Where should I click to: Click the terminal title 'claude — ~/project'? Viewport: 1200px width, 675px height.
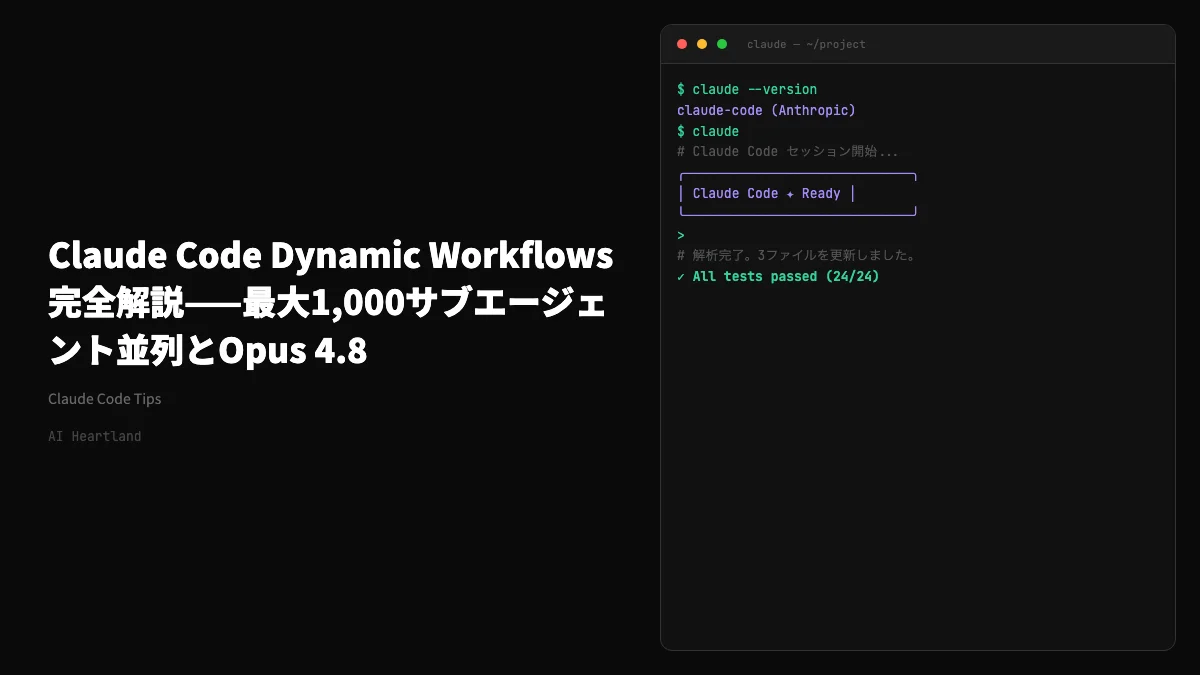[806, 44]
